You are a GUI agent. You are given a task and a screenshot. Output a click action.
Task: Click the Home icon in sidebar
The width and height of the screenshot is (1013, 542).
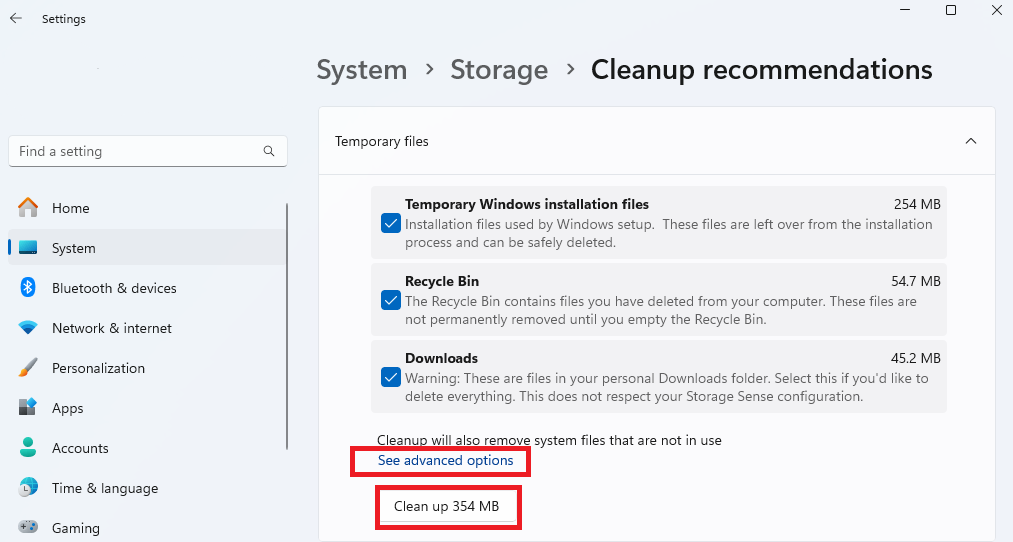point(28,208)
